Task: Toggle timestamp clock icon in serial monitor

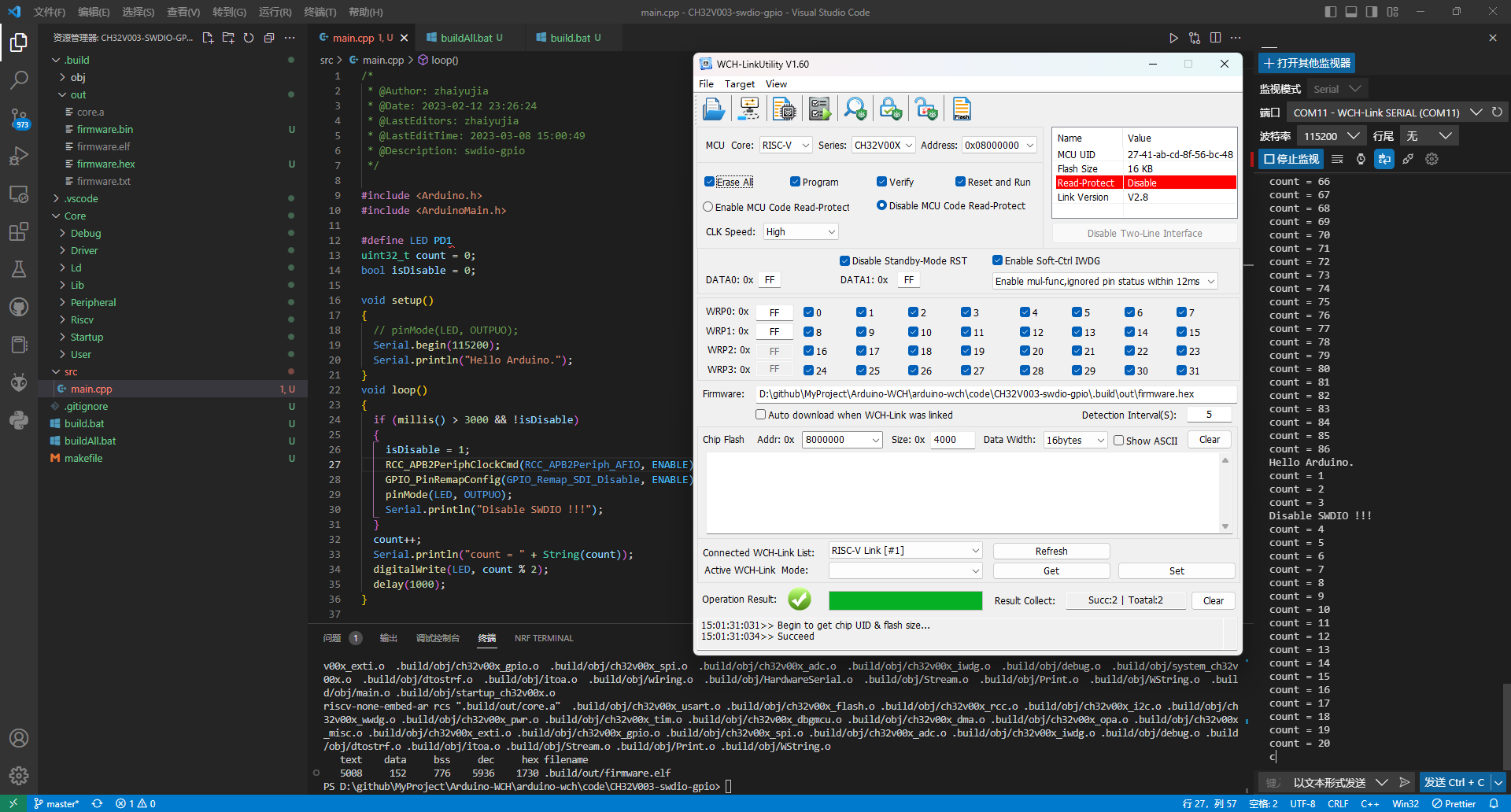Action: tap(1361, 159)
